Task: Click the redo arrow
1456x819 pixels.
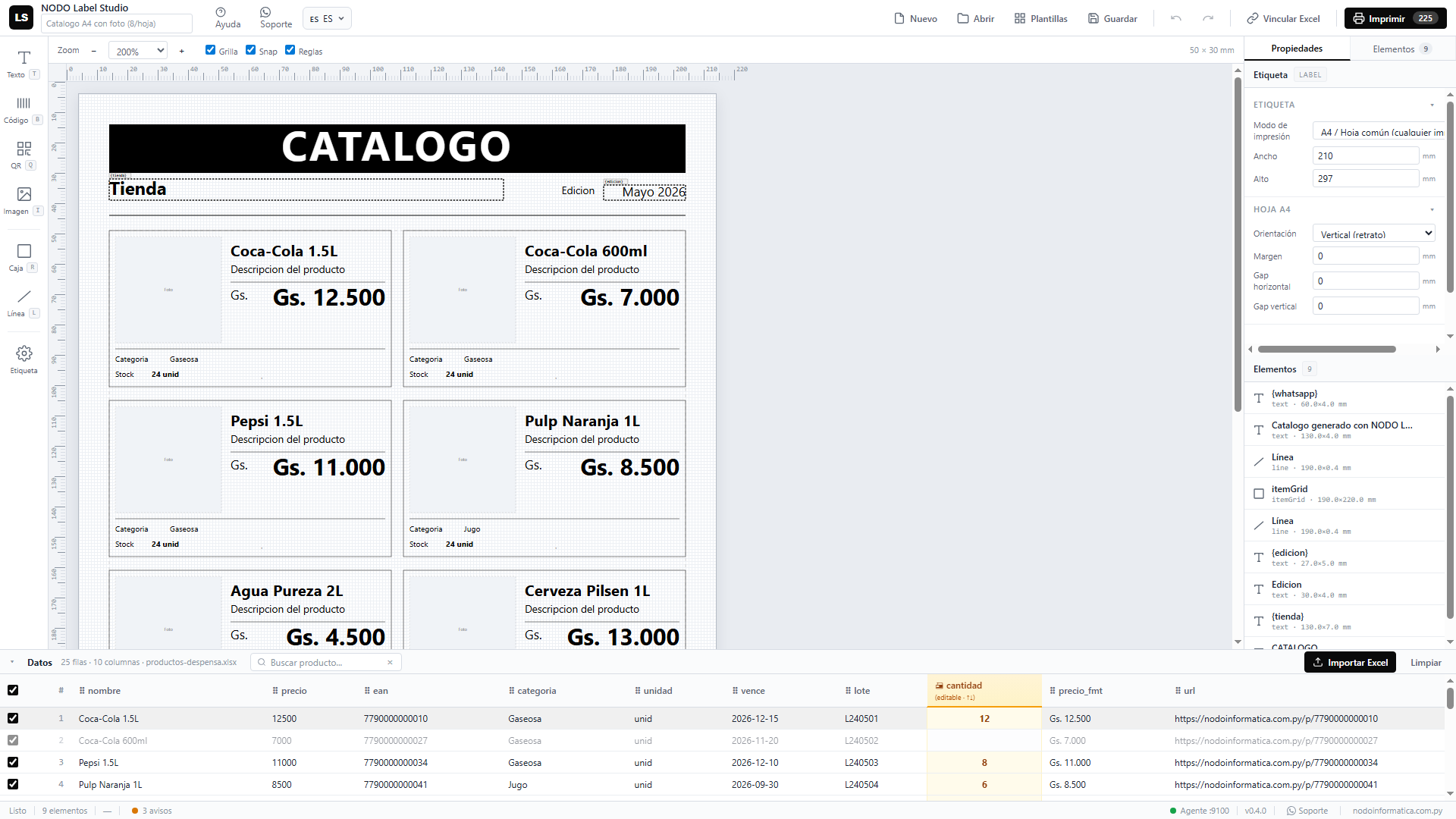Action: 1208,18
